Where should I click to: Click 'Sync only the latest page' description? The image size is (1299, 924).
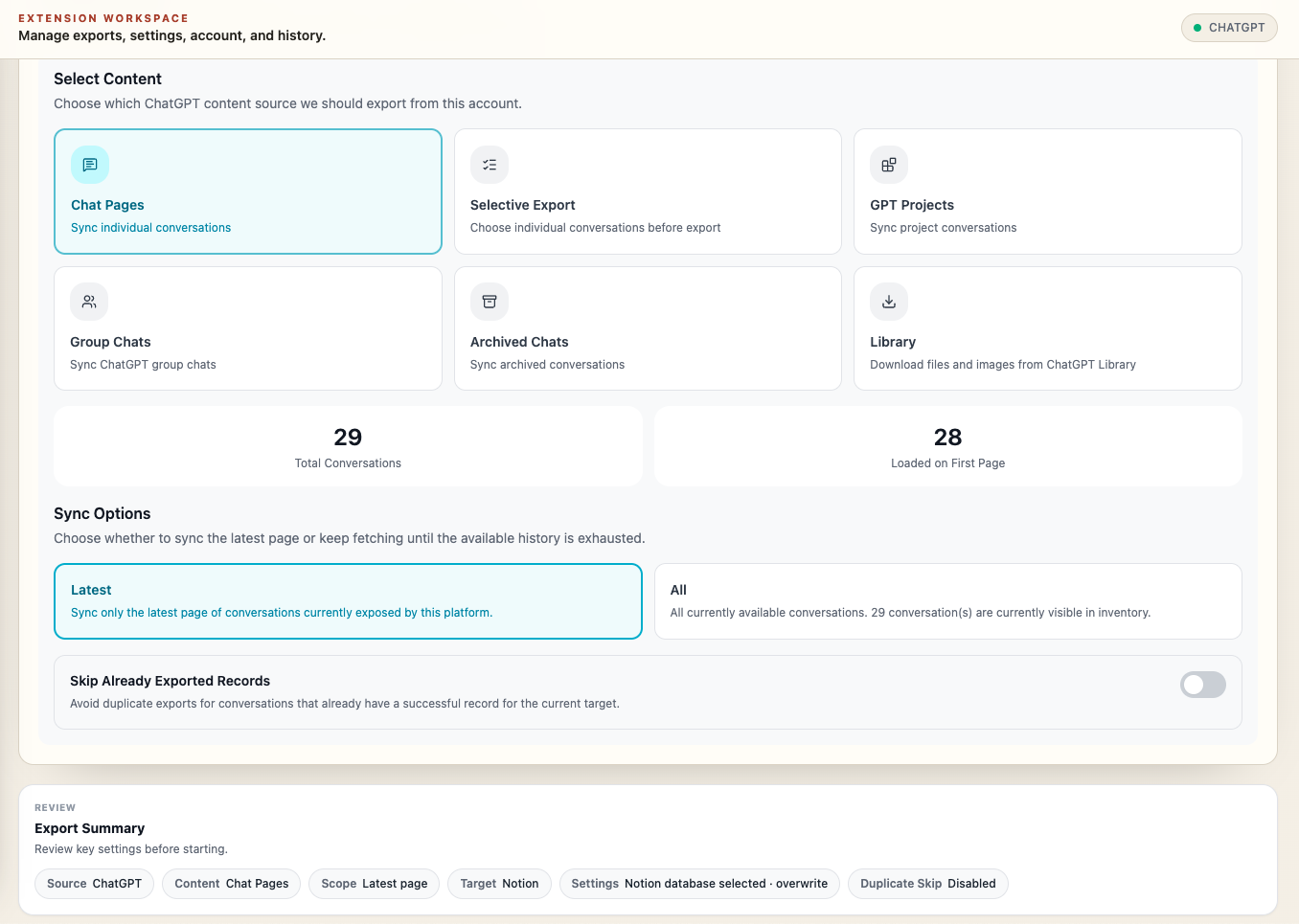pos(282,613)
